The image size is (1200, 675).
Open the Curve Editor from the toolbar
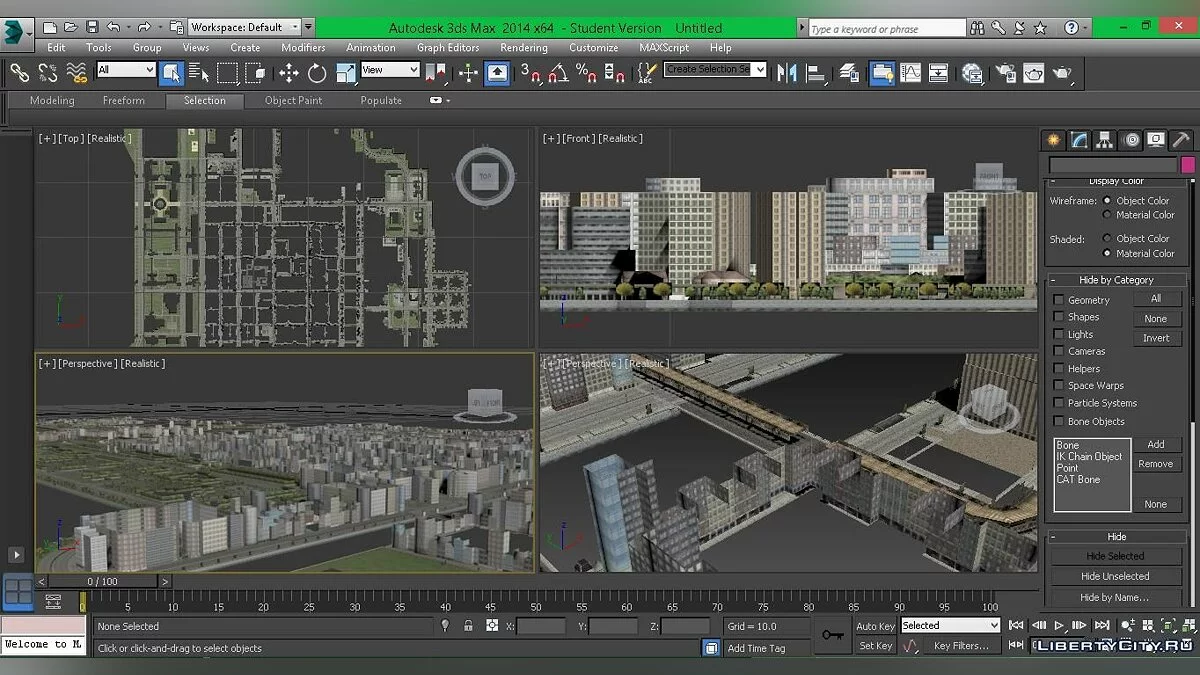910,72
